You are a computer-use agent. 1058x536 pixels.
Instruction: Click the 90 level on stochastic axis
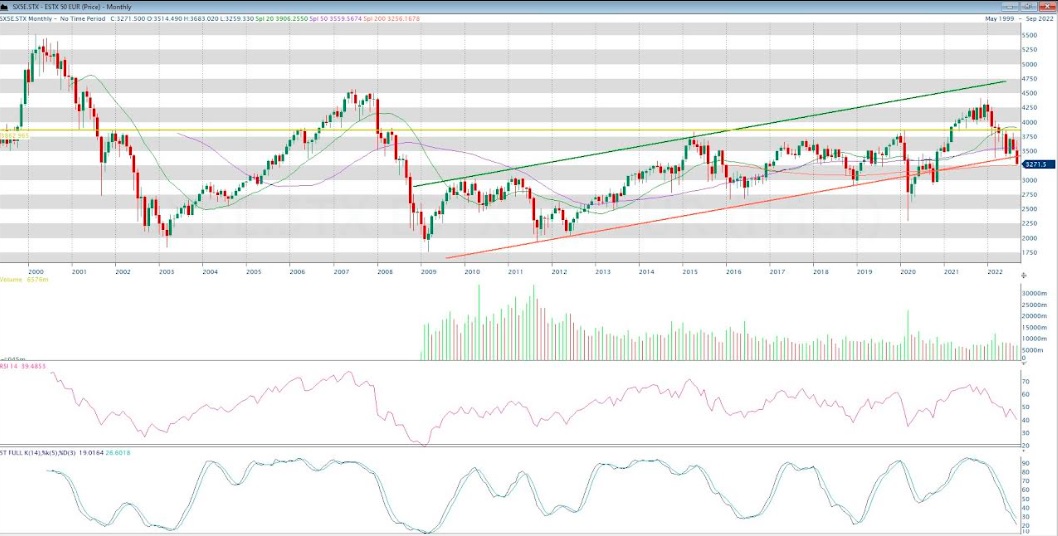pyautogui.click(x=1028, y=464)
